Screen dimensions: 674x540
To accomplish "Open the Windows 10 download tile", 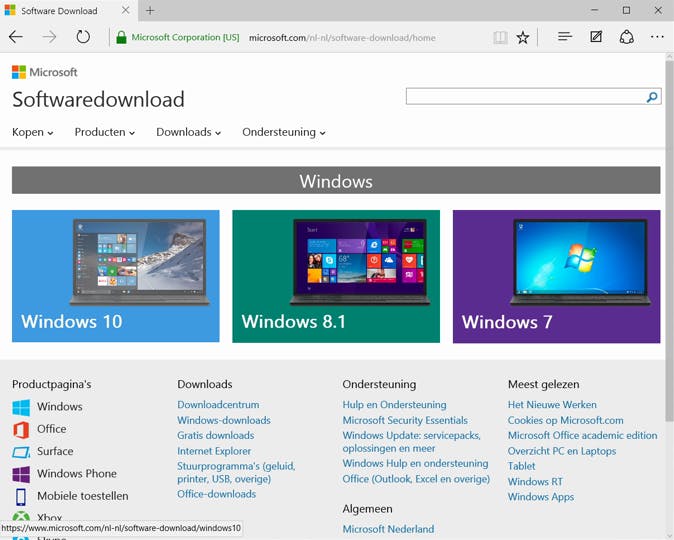I will [116, 276].
